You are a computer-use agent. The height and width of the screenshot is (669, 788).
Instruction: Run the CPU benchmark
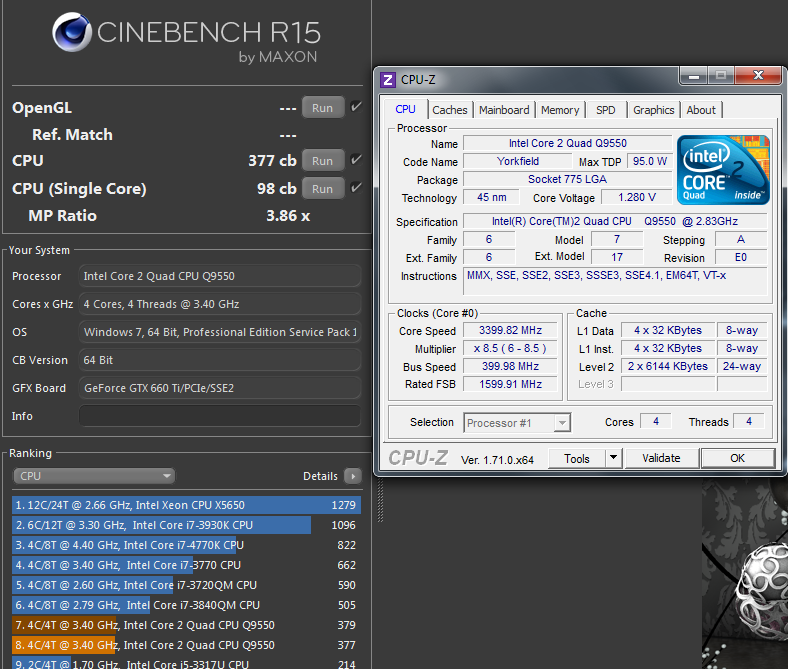click(x=323, y=160)
